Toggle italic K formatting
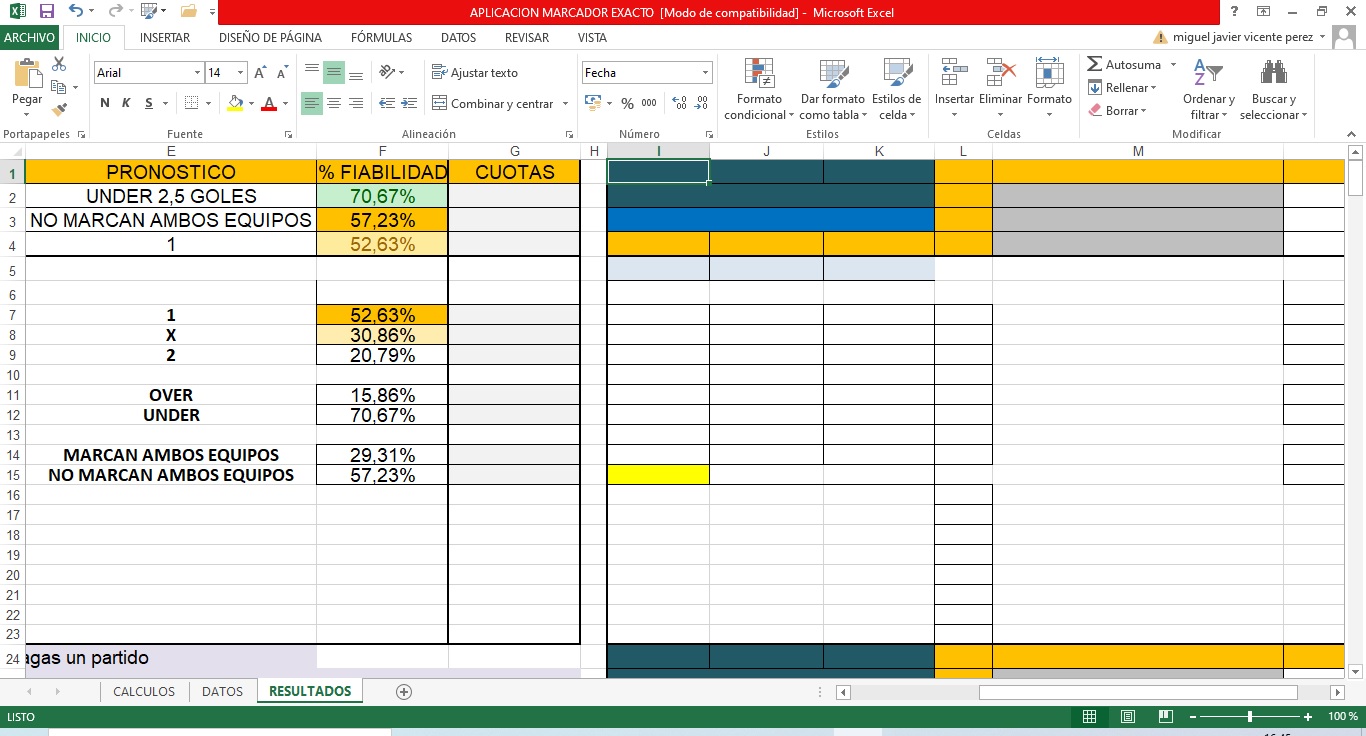The width and height of the screenshot is (1366, 736). [x=126, y=103]
